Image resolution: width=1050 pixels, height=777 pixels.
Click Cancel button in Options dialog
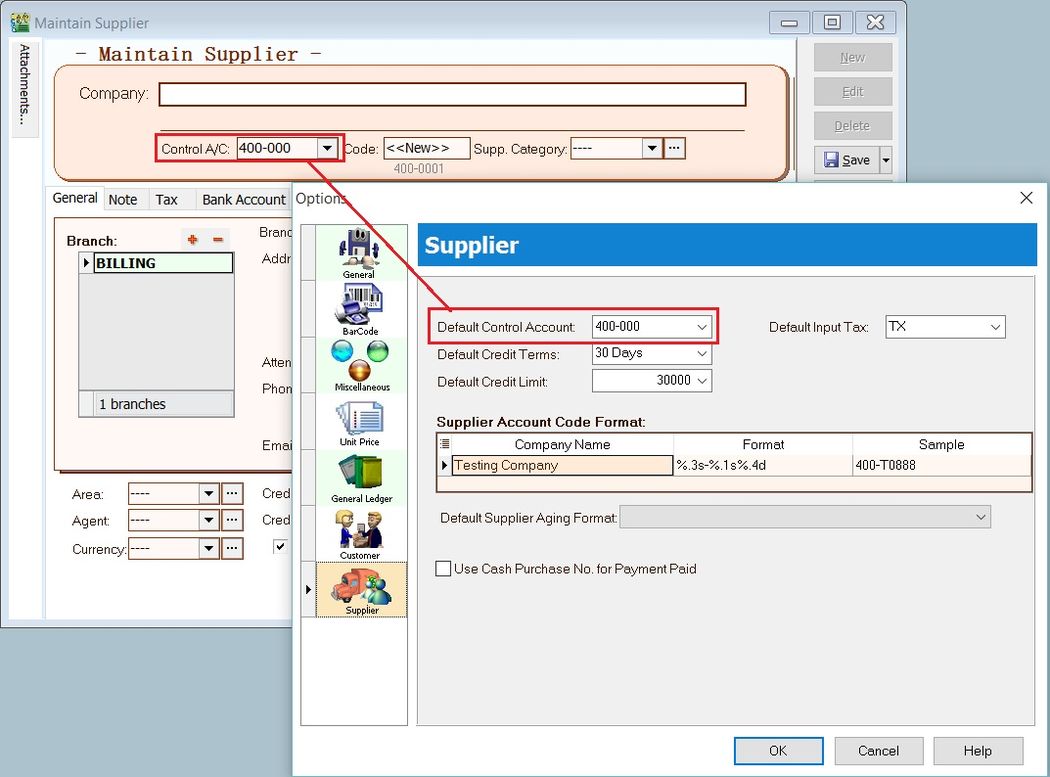tap(878, 751)
